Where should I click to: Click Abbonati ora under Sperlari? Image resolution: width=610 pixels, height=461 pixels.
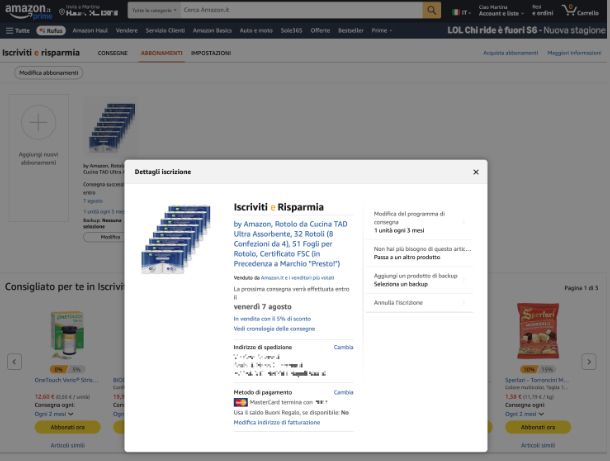pos(538,427)
